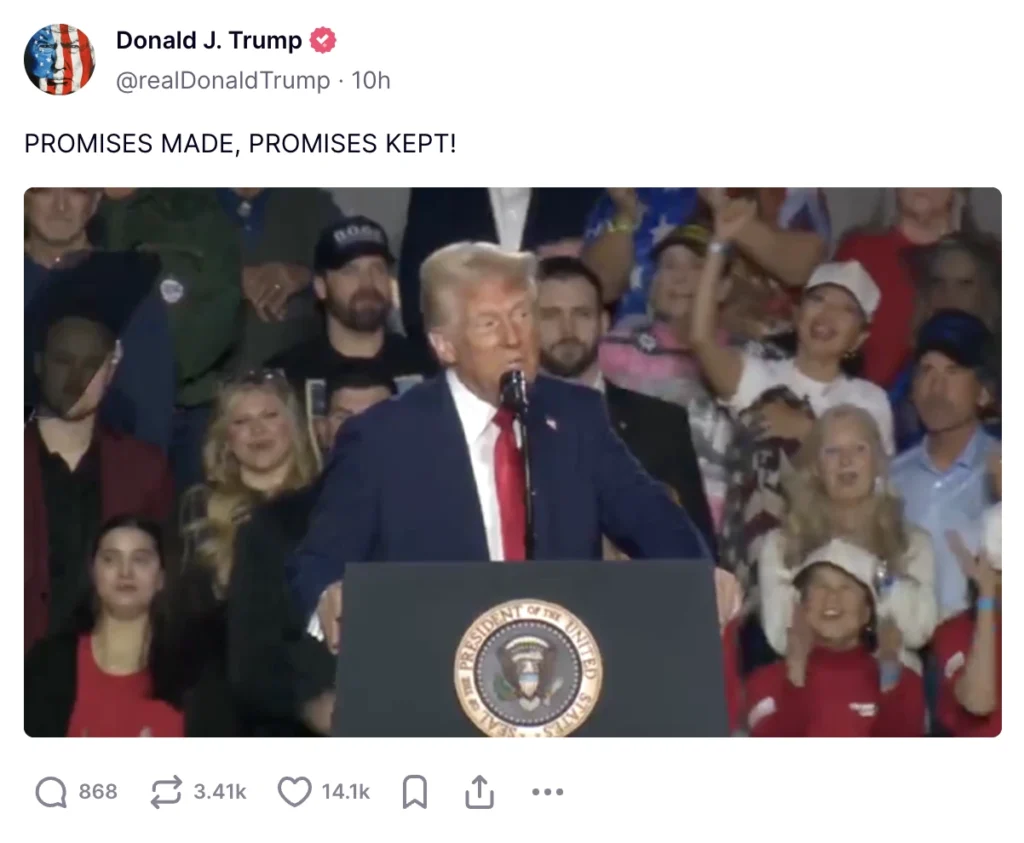
Task: Open Donald J. Trump display name link
Action: [x=209, y=40]
